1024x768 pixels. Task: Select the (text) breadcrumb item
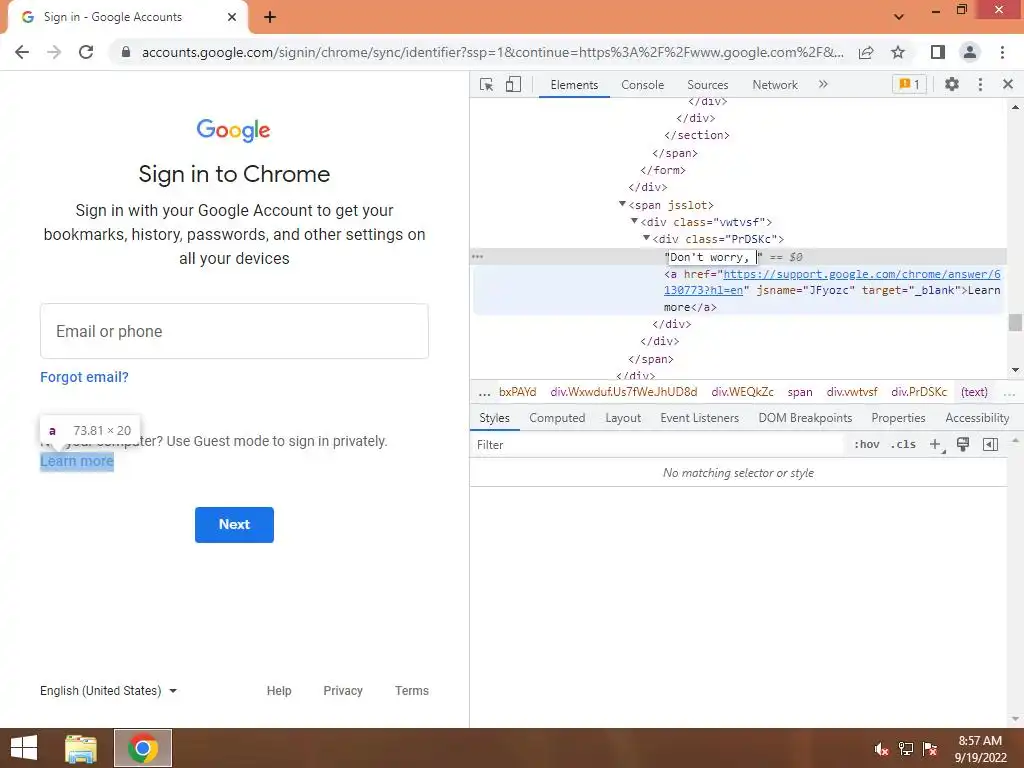(x=974, y=392)
